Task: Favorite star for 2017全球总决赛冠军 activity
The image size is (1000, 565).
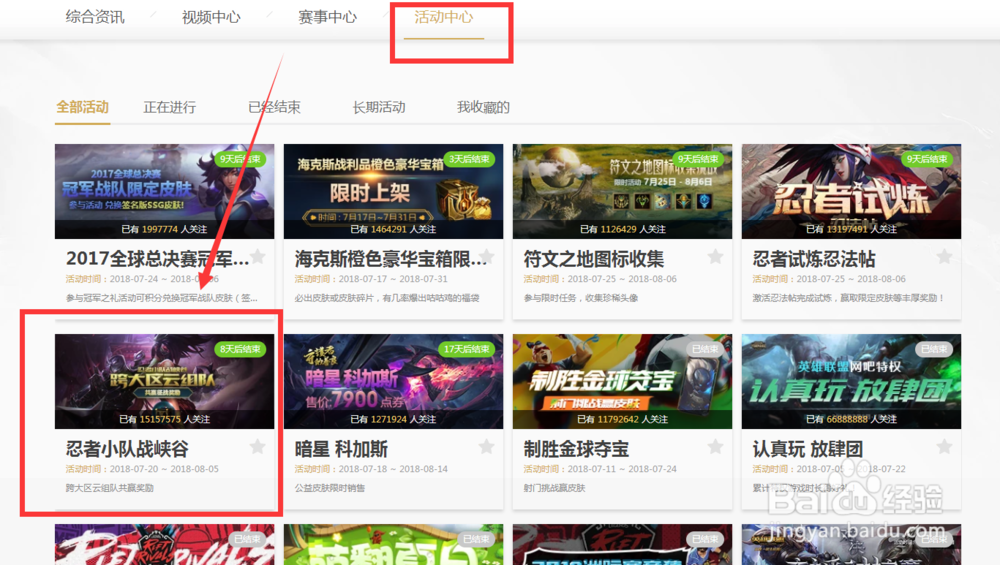Action: (x=258, y=256)
